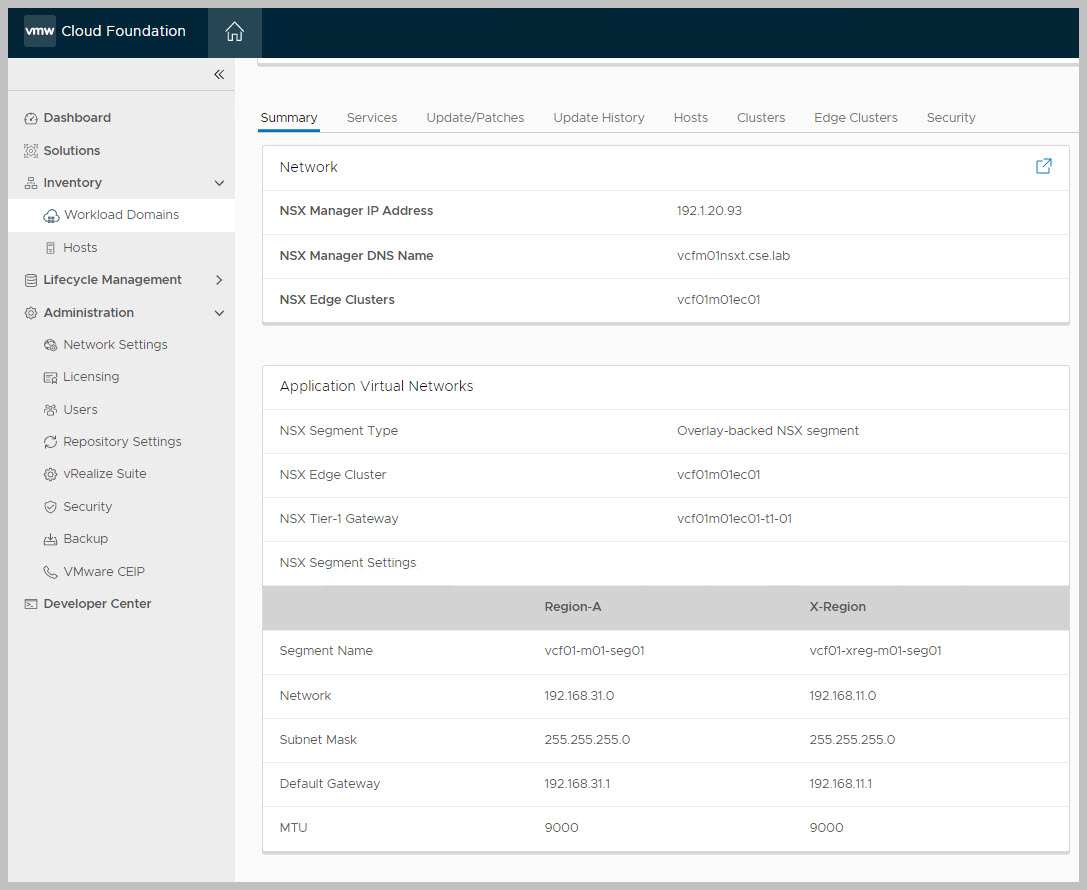The width and height of the screenshot is (1087, 890).
Task: Click the Licensing icon in sidebar
Action: [x=51, y=377]
